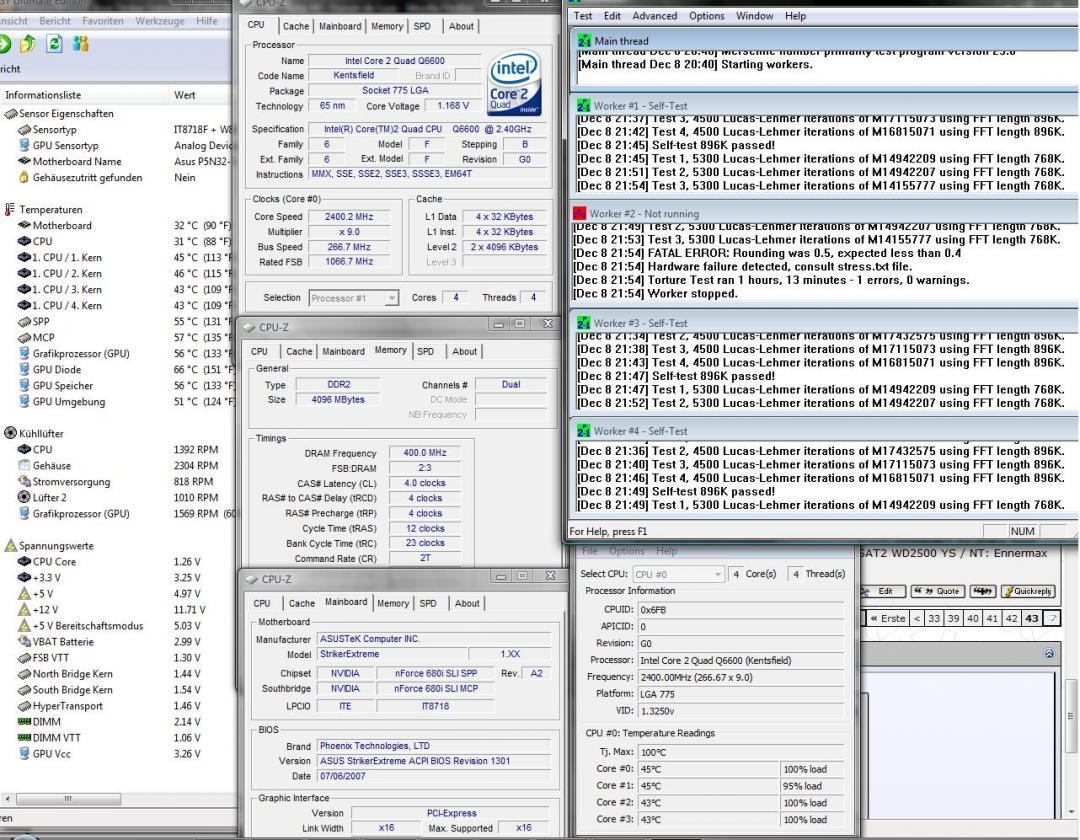Screen dimensions: 1080x840
Task: Click the +5 V Bereitschaftsmodus warning icon
Action: pyautogui.click(x=24, y=626)
